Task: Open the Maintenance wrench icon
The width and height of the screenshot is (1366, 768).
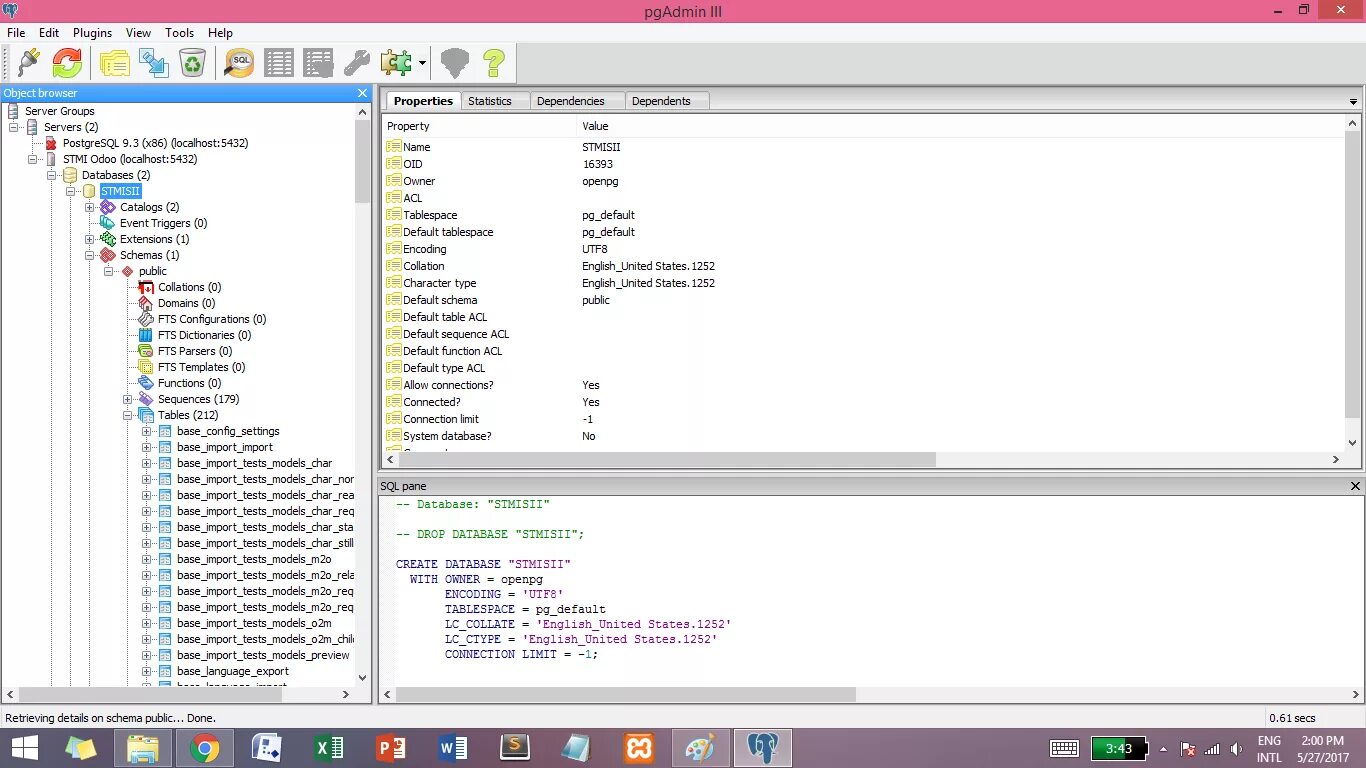Action: click(357, 63)
